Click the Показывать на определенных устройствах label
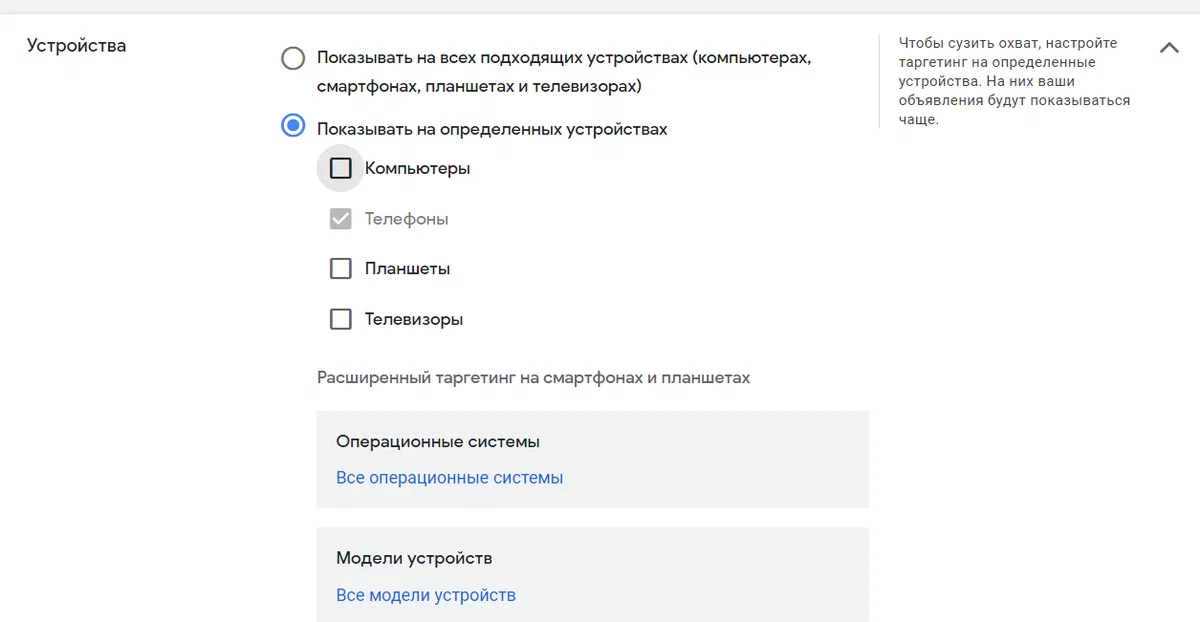This screenshot has width=1200, height=622. (x=492, y=129)
